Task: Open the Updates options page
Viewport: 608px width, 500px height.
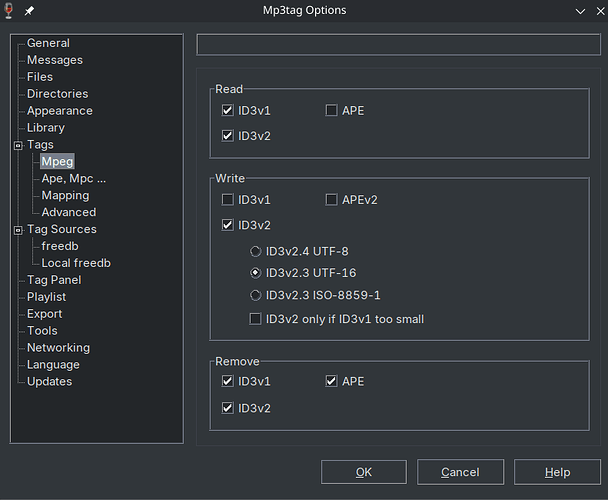Action: [x=49, y=382]
